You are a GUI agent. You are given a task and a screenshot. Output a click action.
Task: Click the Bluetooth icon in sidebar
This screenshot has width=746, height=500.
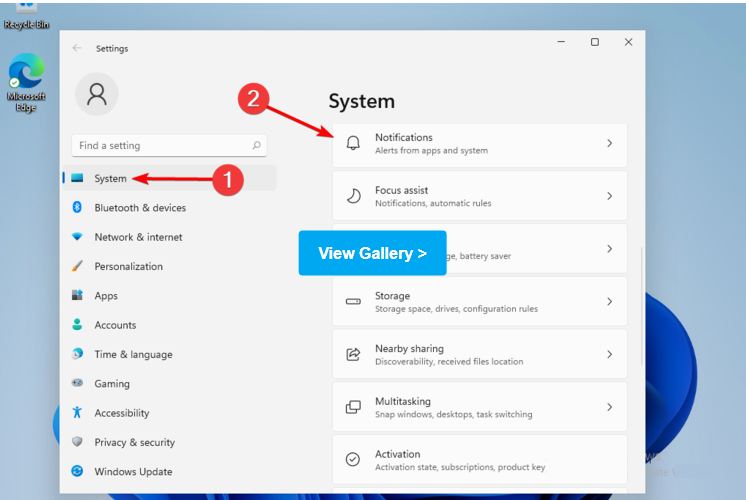pyautogui.click(x=77, y=207)
